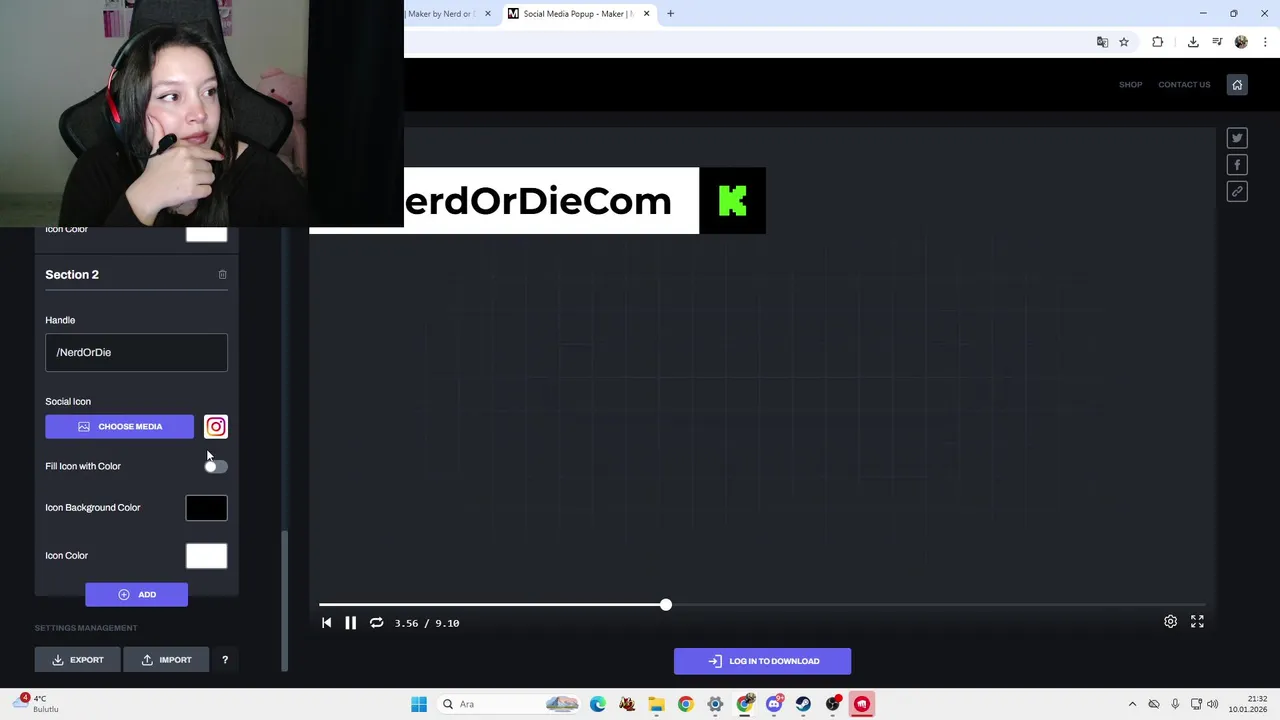Open the settings management help question mark
The image size is (1280, 720).
point(225,660)
